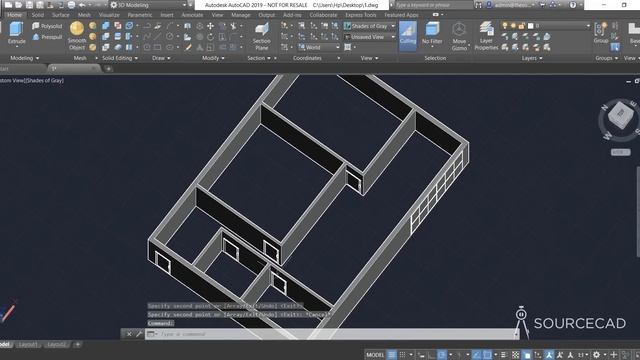Toggle grid display in status bar

tap(392, 355)
